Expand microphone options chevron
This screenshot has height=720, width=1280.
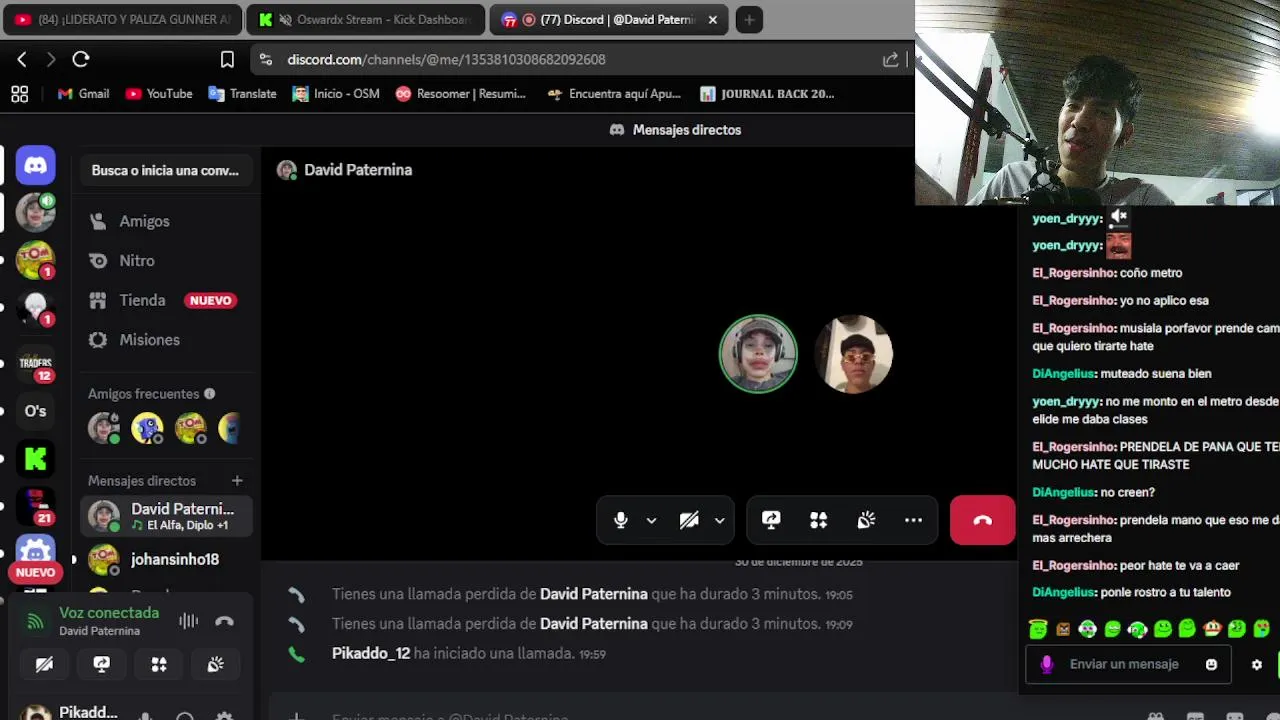tap(651, 520)
